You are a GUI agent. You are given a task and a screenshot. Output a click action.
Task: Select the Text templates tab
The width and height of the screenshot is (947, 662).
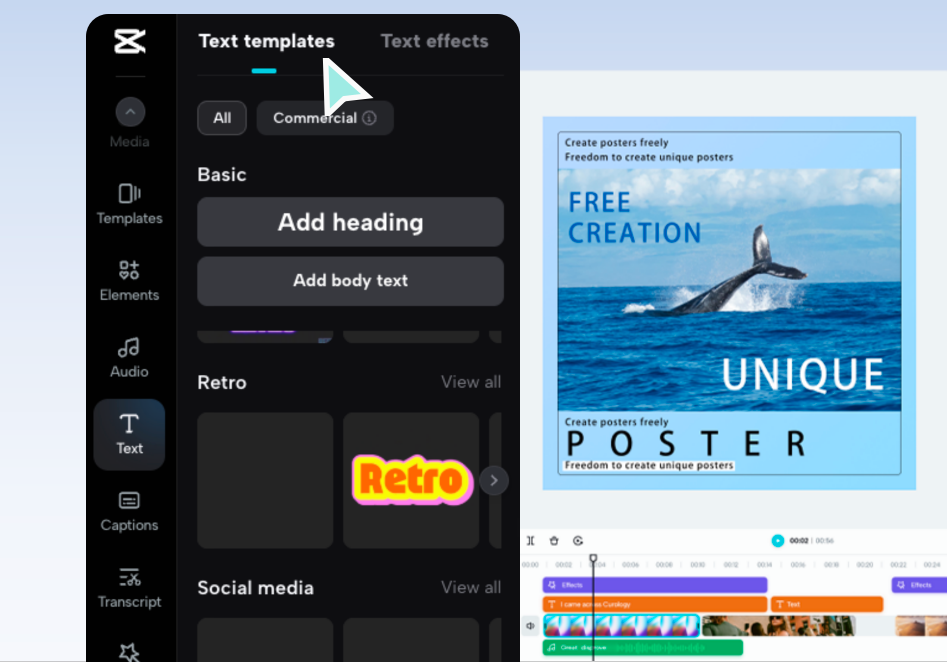266,41
